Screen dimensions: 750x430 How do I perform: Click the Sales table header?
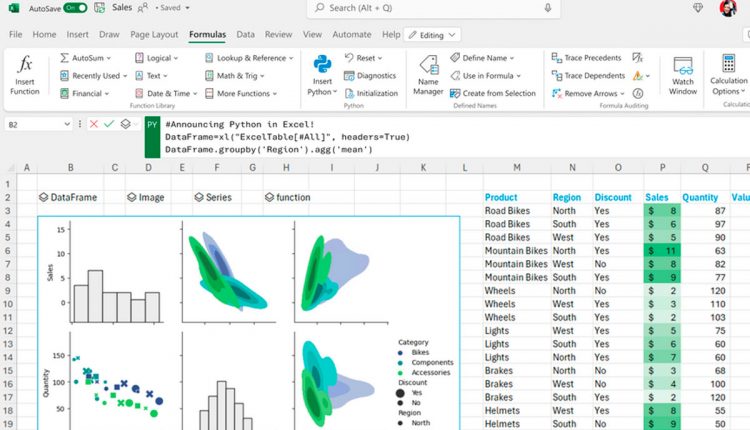pyautogui.click(x=657, y=197)
